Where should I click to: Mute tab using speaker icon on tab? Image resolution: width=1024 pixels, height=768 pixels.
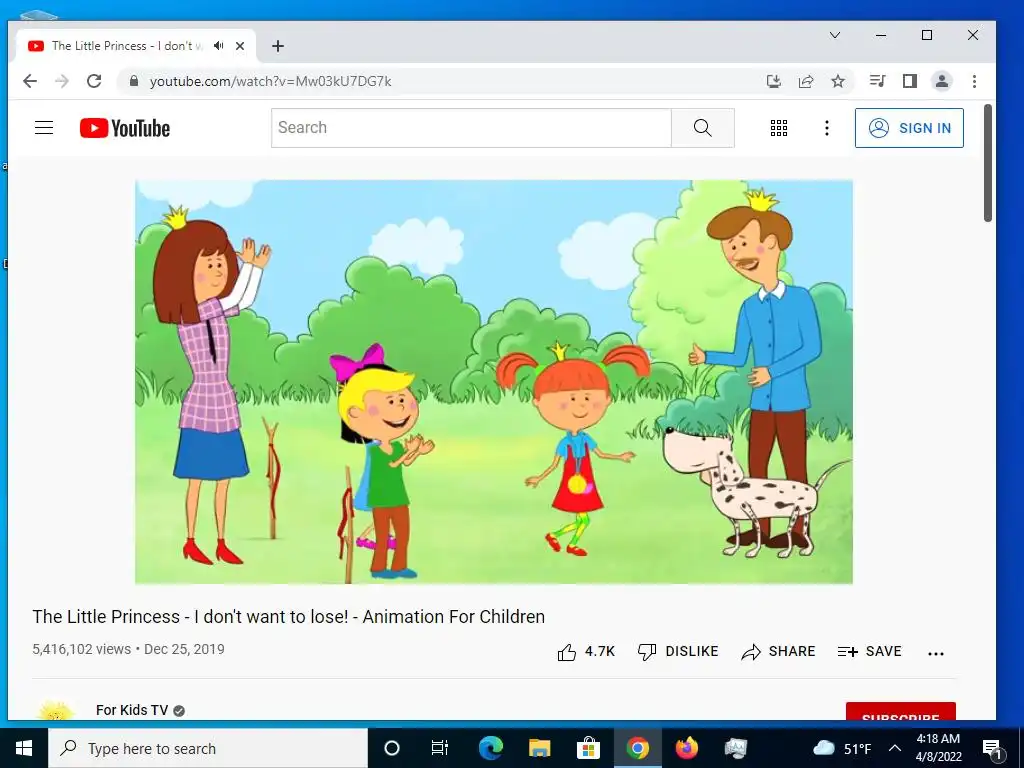(219, 46)
